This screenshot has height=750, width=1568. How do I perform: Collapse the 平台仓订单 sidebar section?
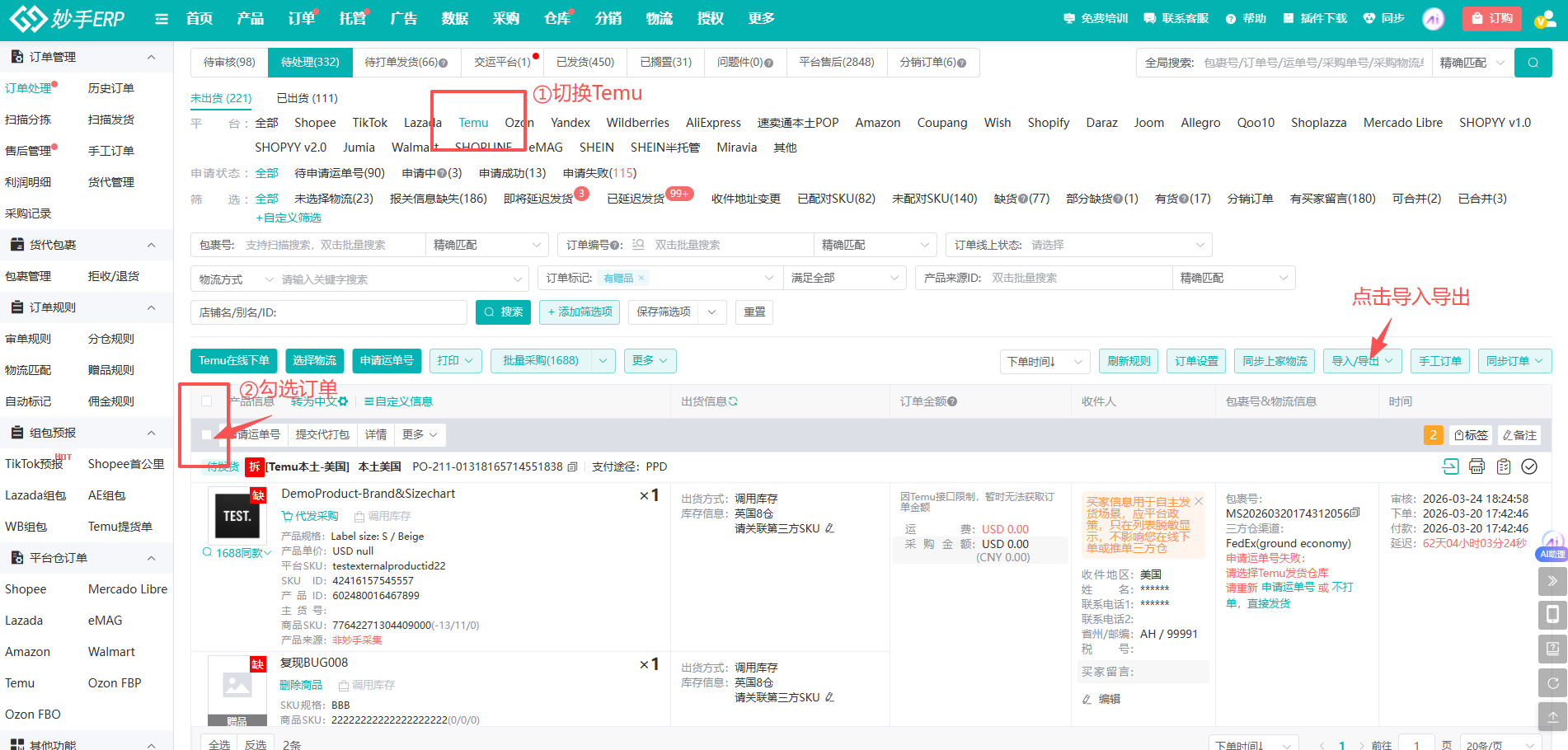click(x=152, y=558)
